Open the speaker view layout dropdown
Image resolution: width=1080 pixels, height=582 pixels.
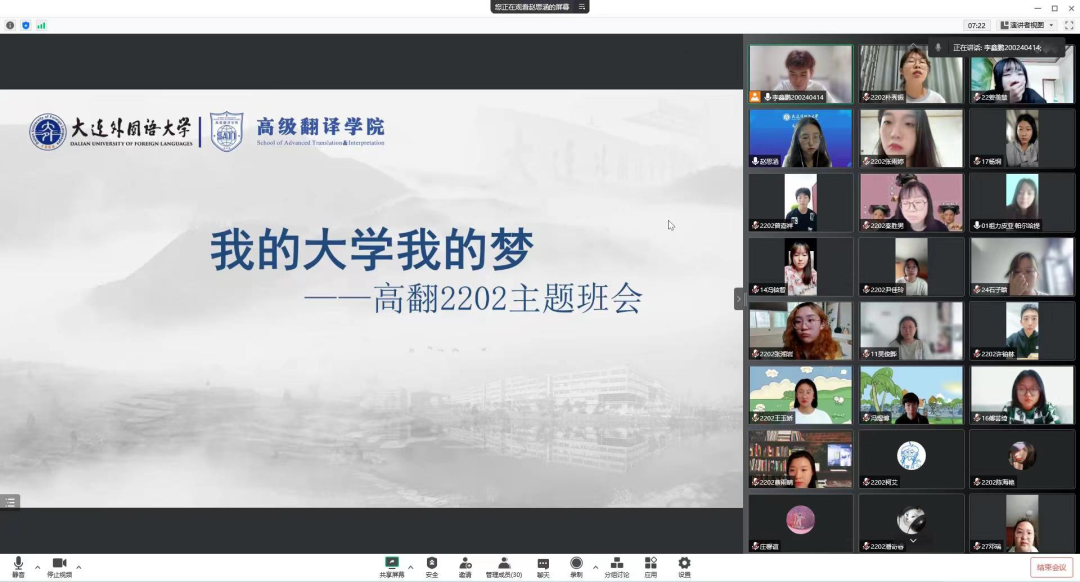click(1027, 25)
